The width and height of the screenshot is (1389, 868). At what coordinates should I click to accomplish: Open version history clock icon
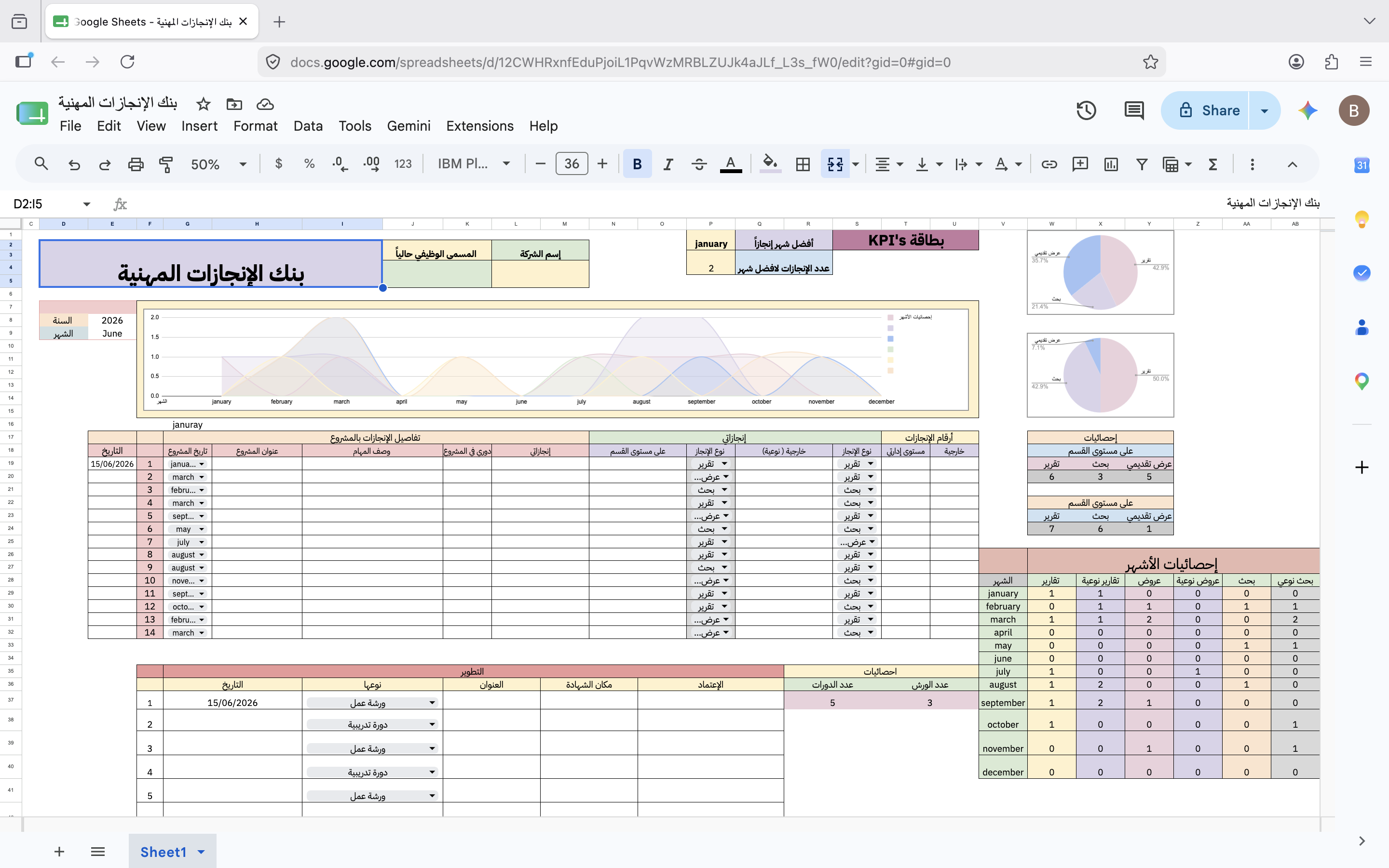coord(1086,110)
